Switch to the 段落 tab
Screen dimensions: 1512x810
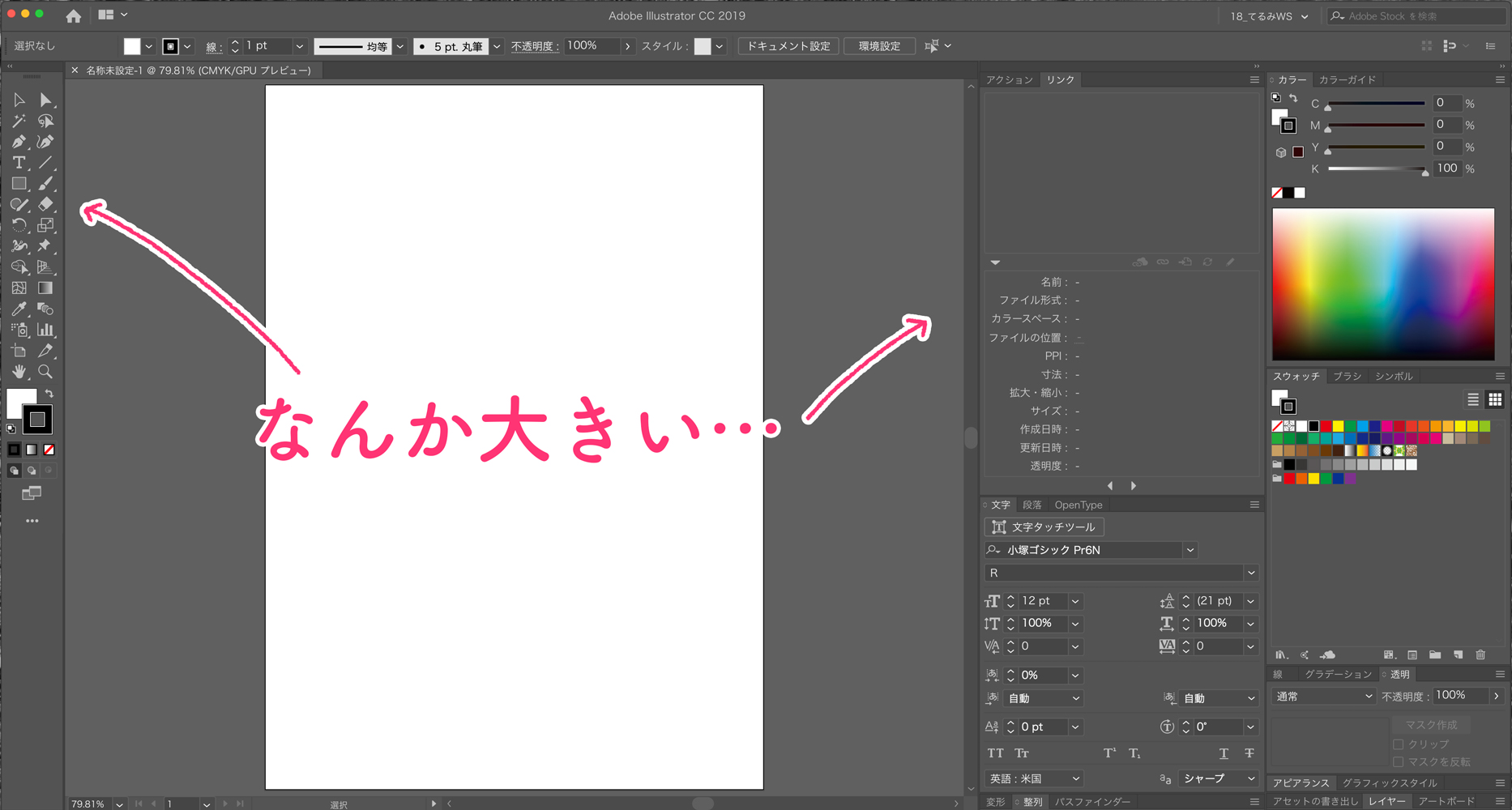[1031, 505]
